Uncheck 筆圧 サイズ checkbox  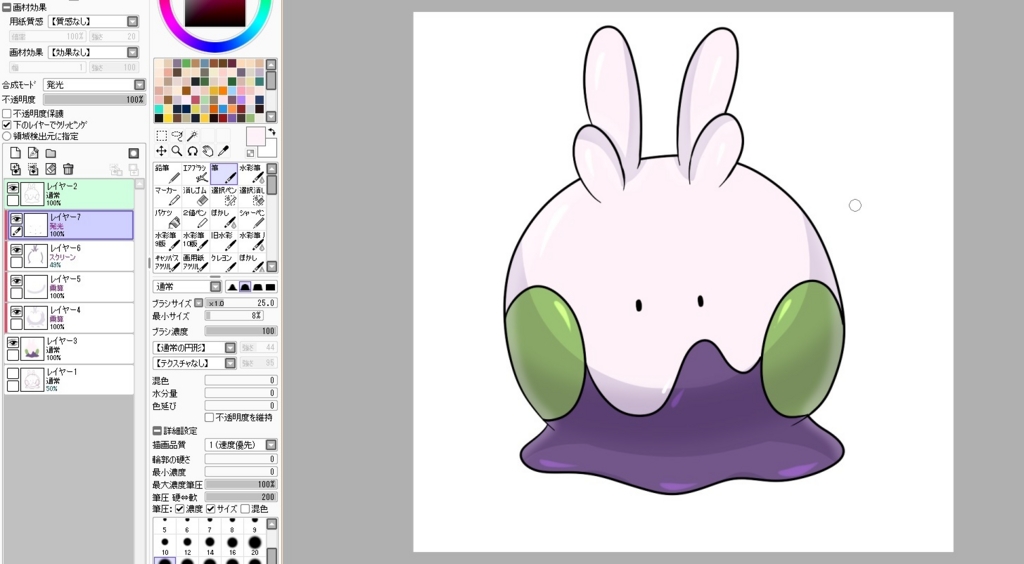[210, 509]
